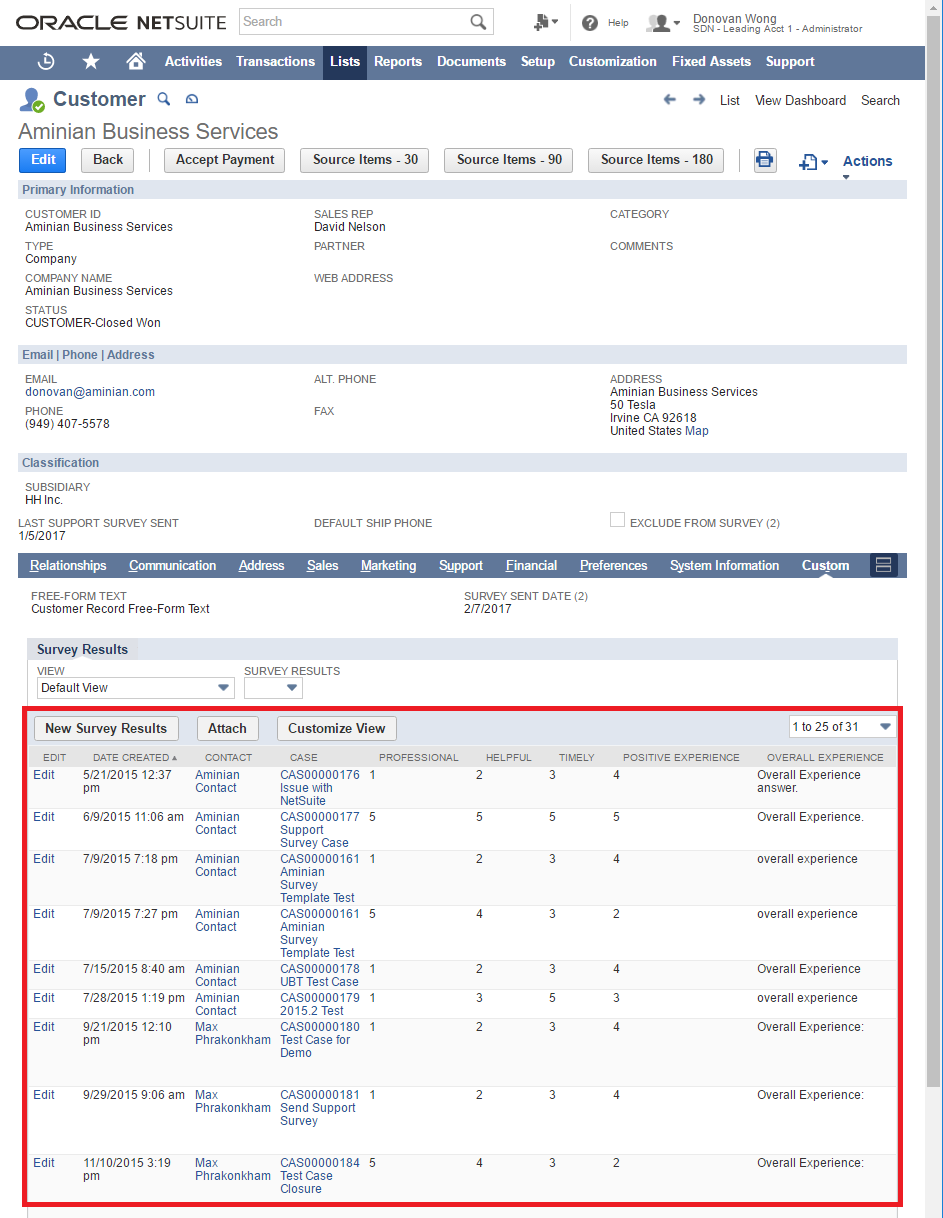Click the Source Items - 180 button
The width and height of the screenshot is (943, 1218).
click(657, 160)
